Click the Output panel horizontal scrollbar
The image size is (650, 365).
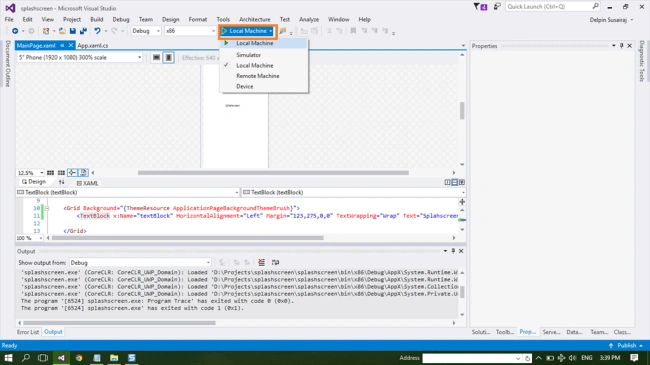pos(119,323)
